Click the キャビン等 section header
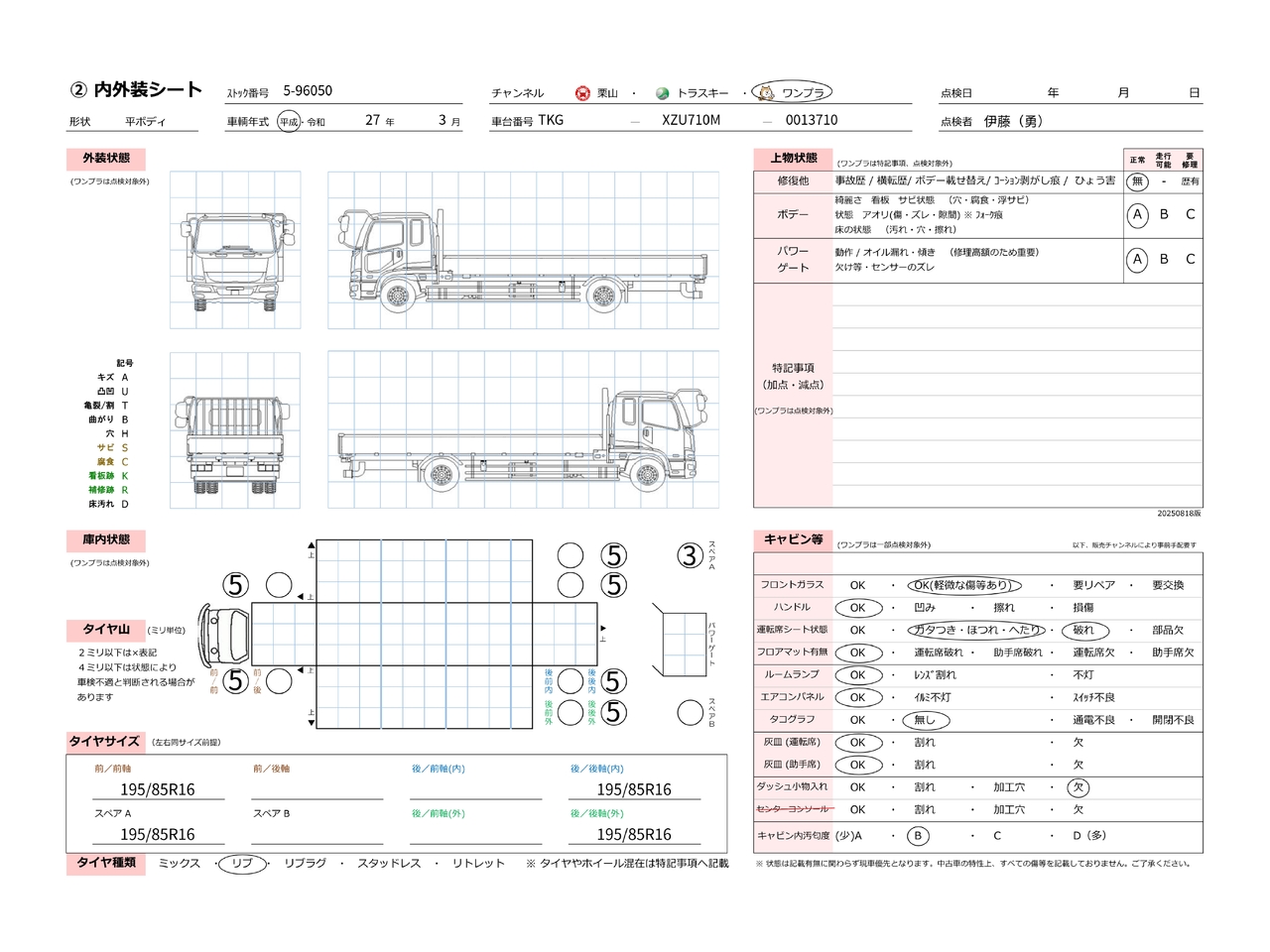The width and height of the screenshot is (1270, 952). pyautogui.click(x=793, y=540)
